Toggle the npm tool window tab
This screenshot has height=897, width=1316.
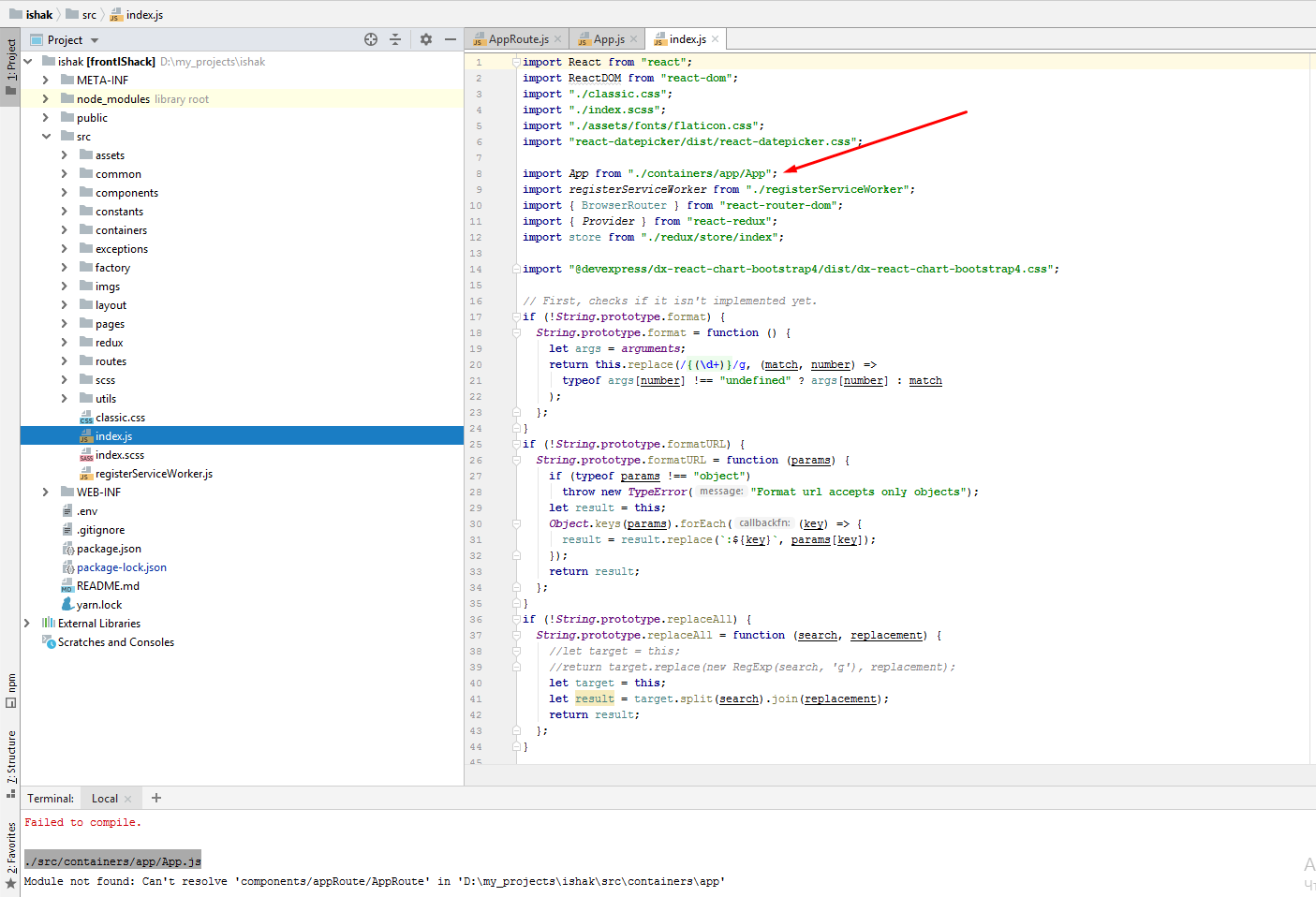[10, 691]
